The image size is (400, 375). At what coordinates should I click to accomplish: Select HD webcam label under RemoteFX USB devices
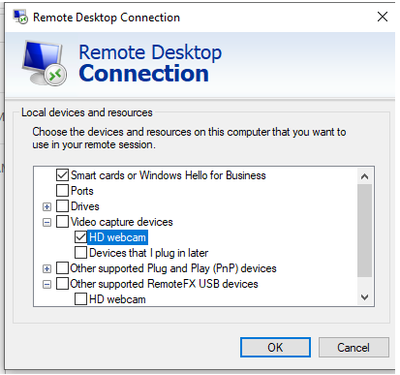117,299
